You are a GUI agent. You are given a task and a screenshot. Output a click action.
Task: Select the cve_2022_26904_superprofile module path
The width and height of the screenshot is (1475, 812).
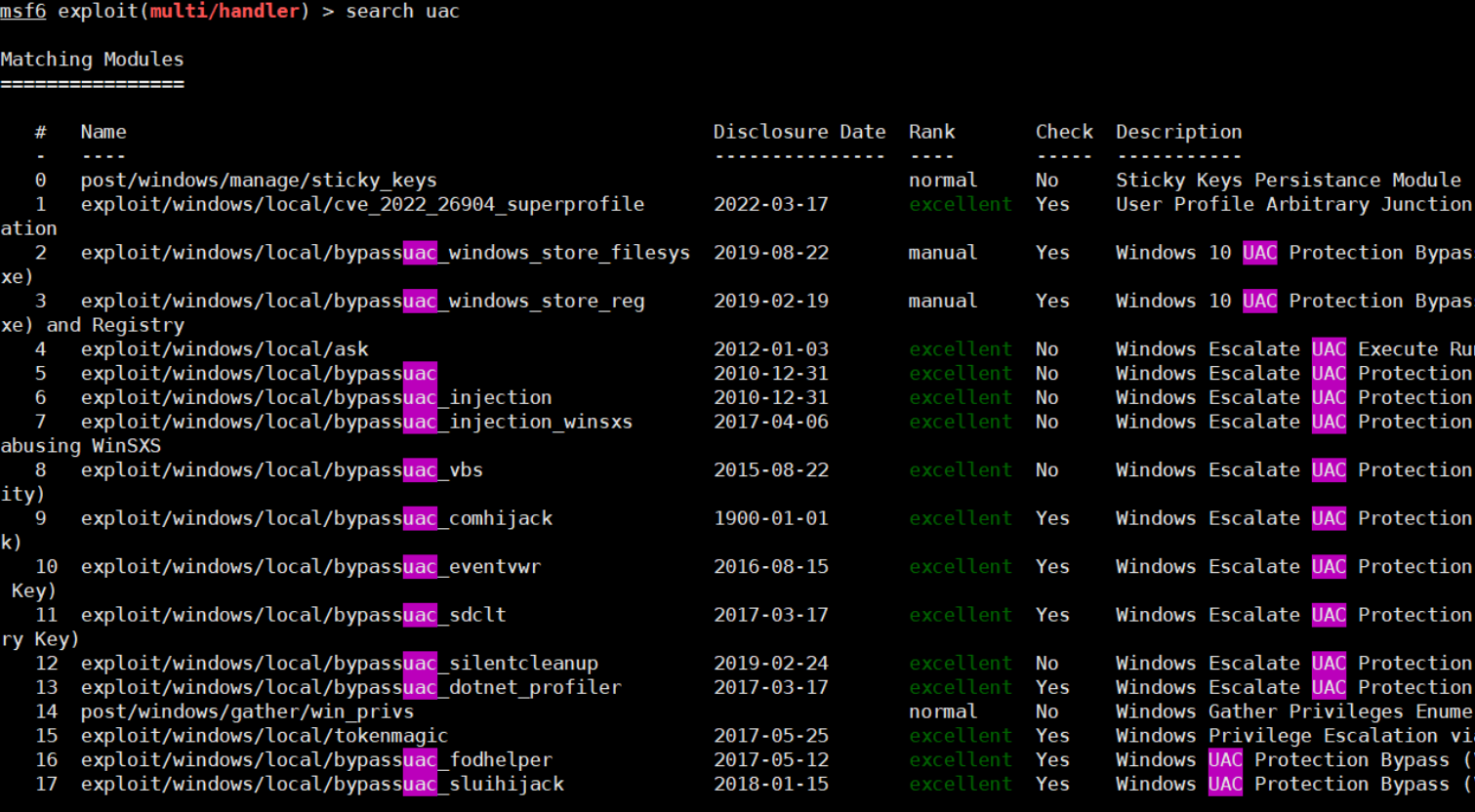(x=362, y=205)
